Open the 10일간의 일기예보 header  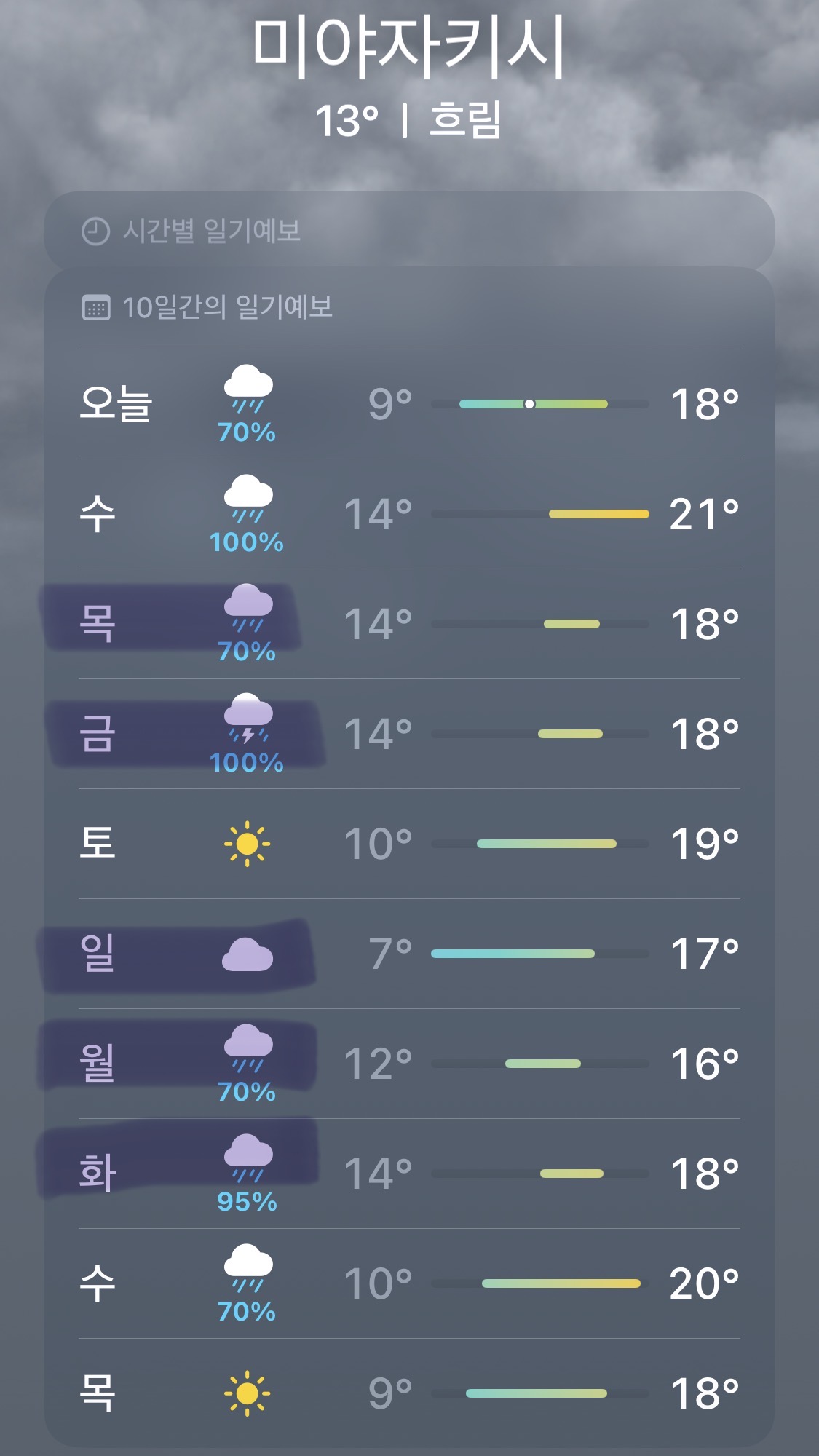227,307
